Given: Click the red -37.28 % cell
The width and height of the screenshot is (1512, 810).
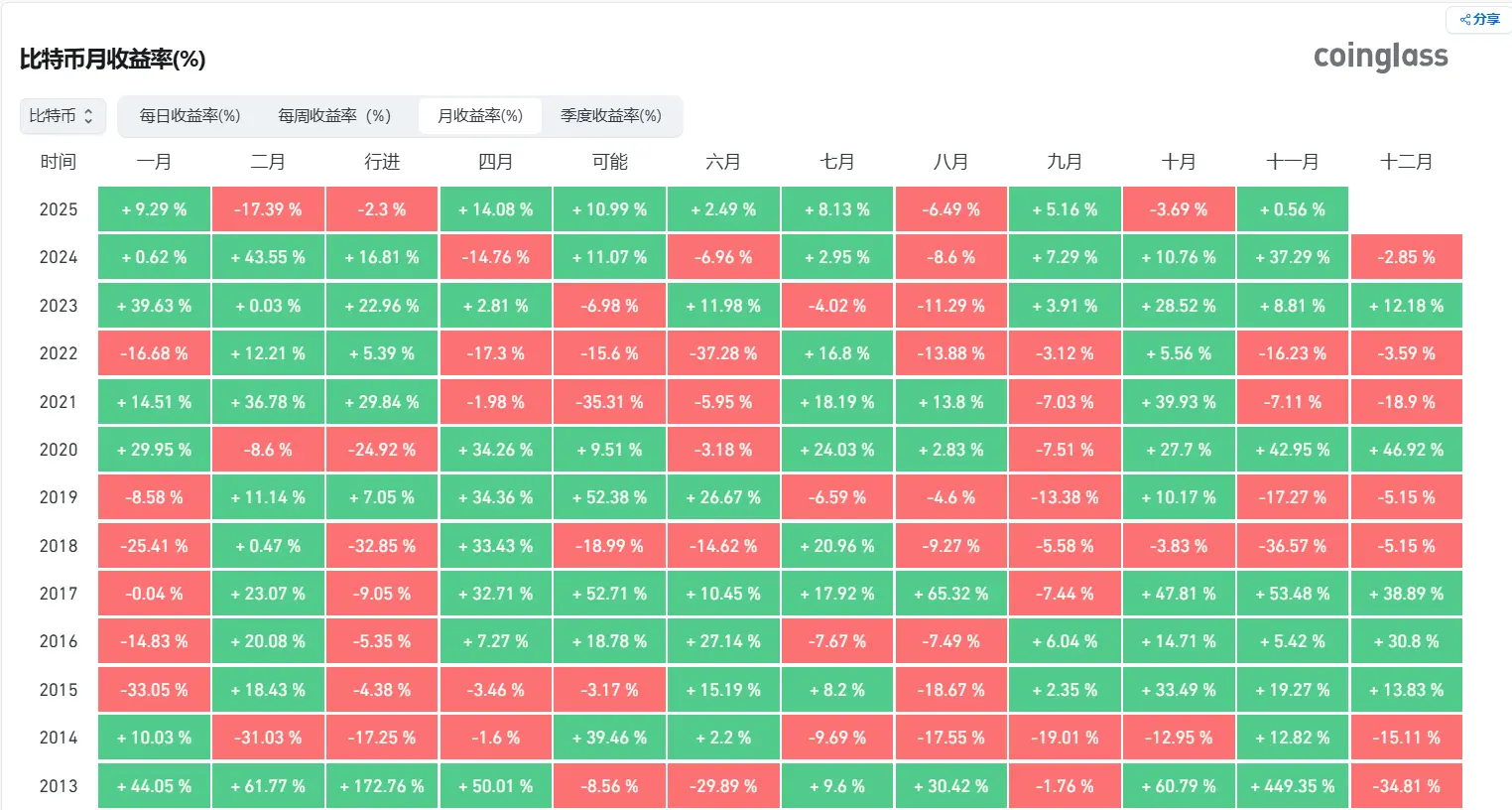Looking at the screenshot, I should click(723, 353).
